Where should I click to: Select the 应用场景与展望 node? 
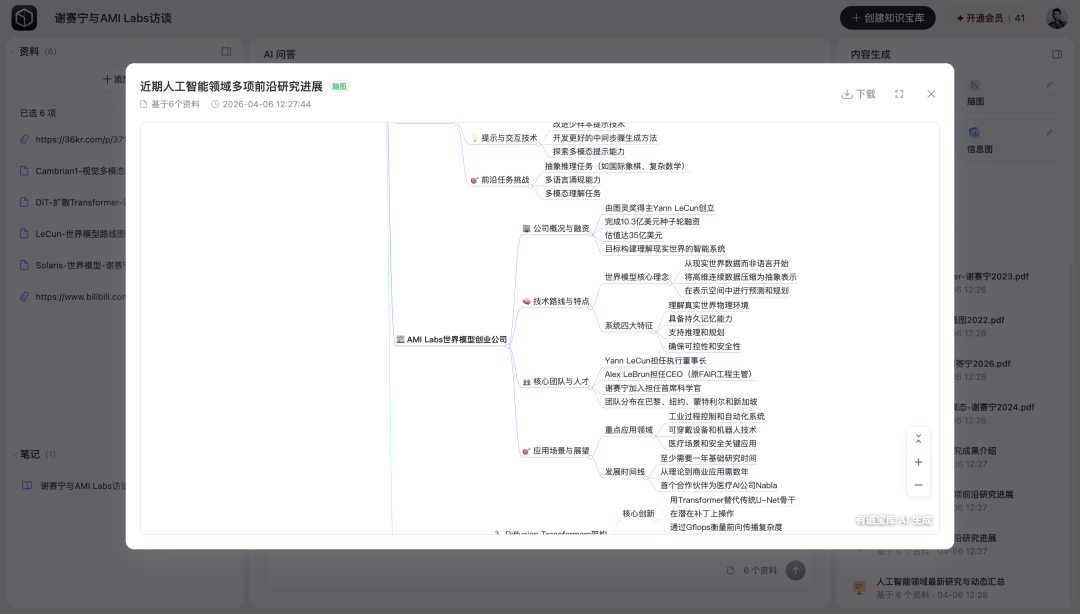556,451
